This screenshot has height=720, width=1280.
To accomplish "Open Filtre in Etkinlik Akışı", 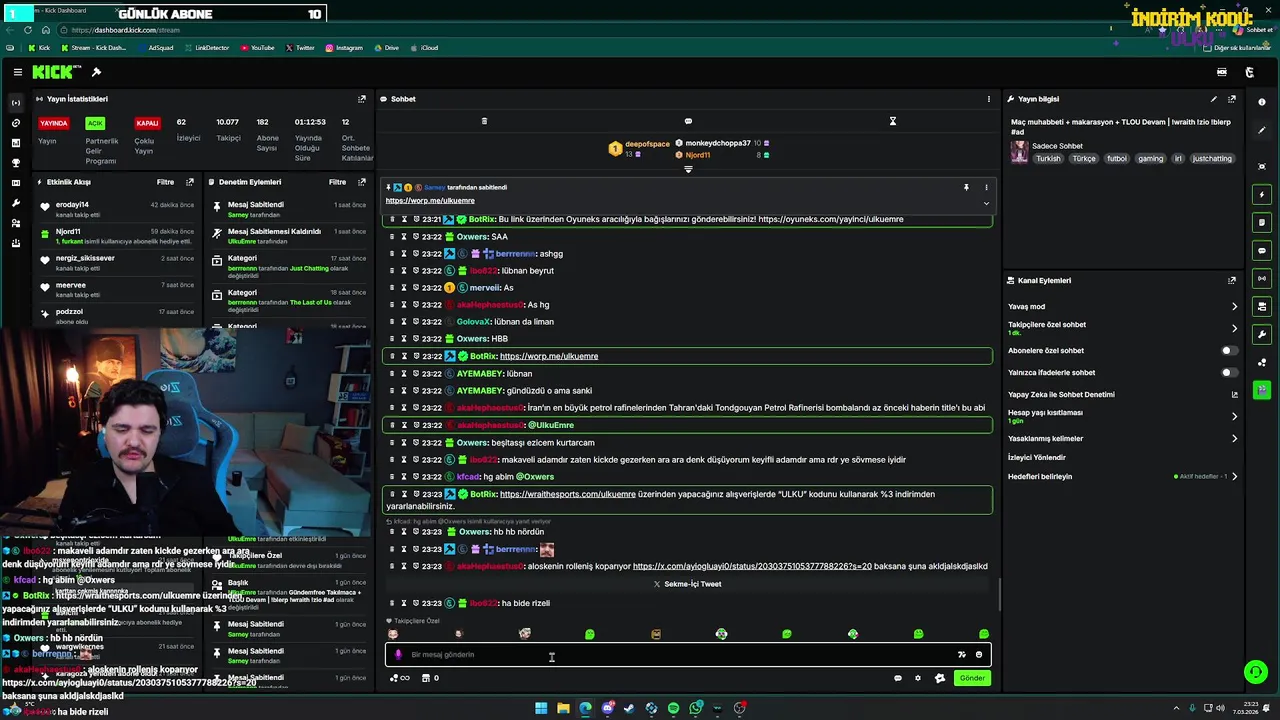I will coord(165,182).
